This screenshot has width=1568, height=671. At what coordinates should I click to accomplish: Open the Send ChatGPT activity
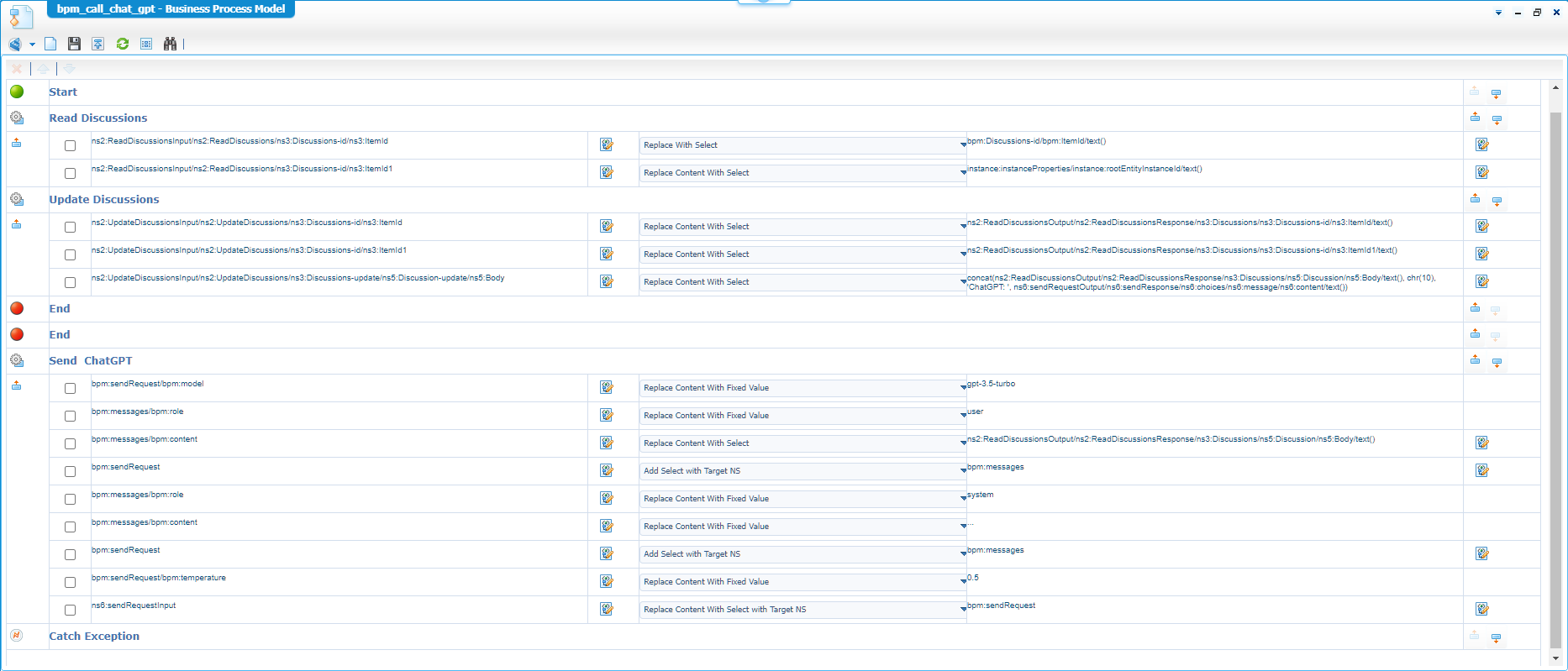[91, 360]
